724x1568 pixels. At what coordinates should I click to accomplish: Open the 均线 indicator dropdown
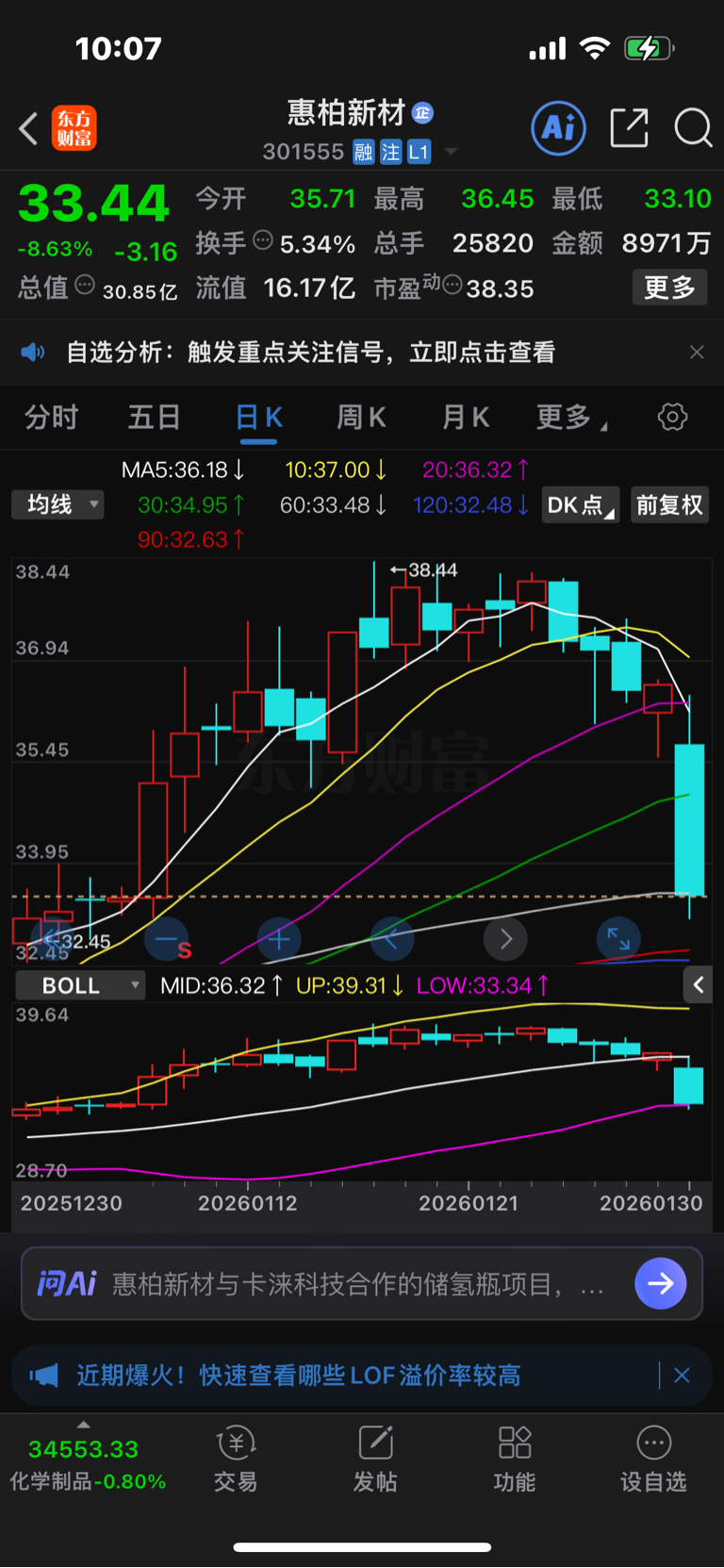coord(58,504)
